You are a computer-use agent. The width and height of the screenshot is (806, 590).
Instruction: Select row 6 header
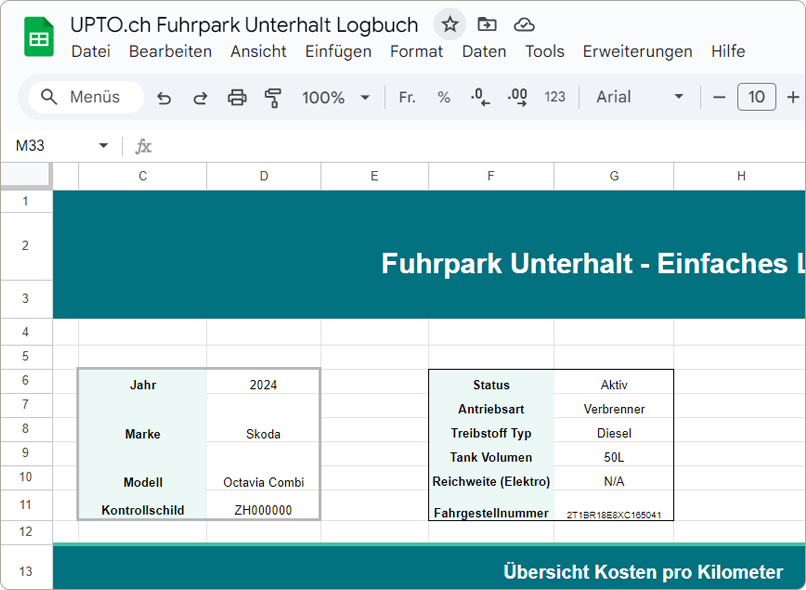(x=26, y=381)
